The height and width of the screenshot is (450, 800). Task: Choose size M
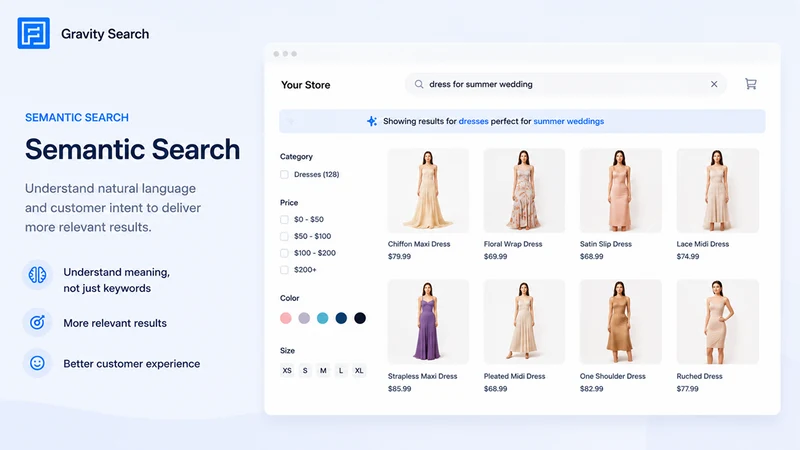(323, 370)
